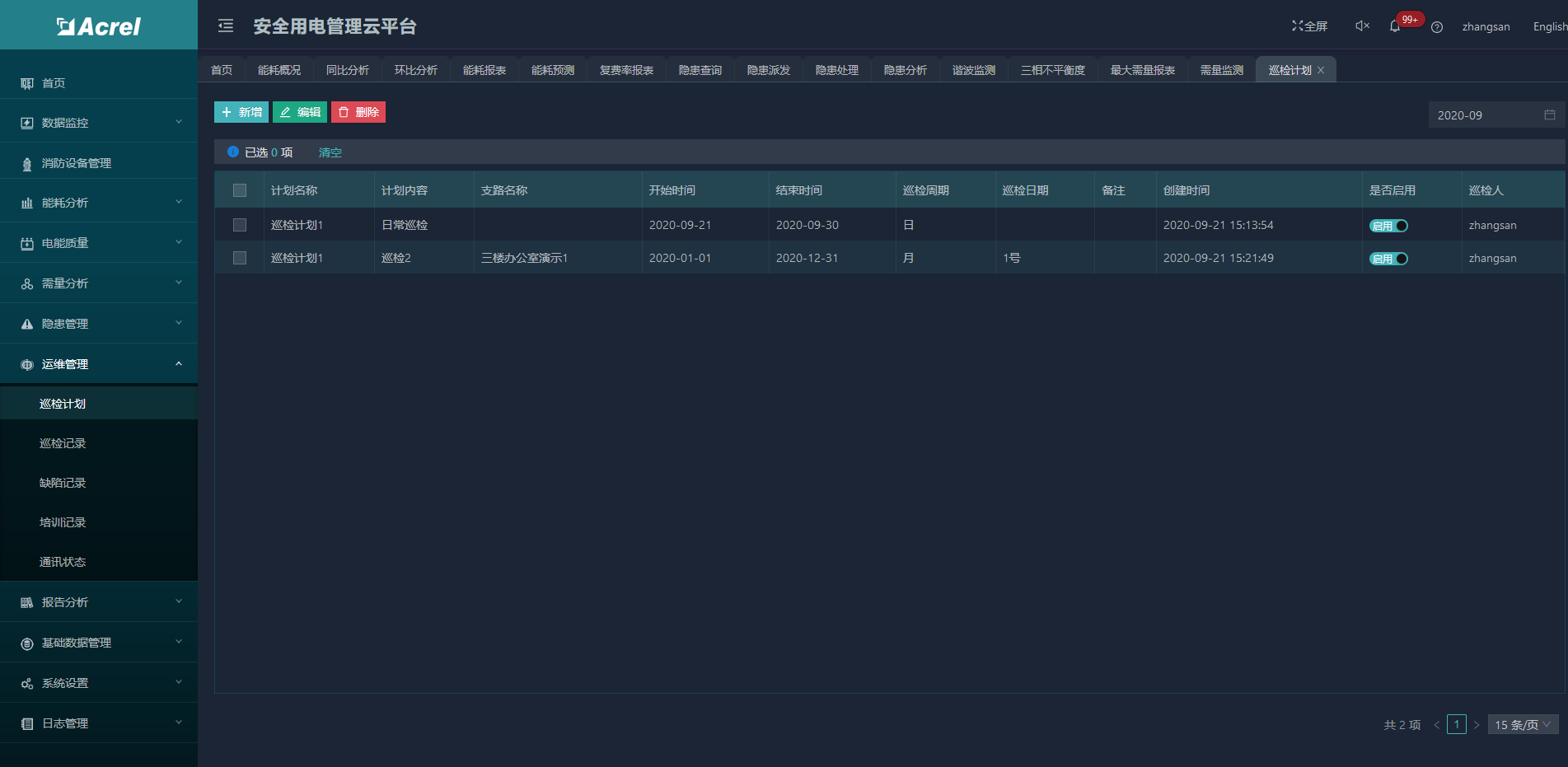
Task: Switch to the 谐波监测 tab
Action: [x=973, y=71]
